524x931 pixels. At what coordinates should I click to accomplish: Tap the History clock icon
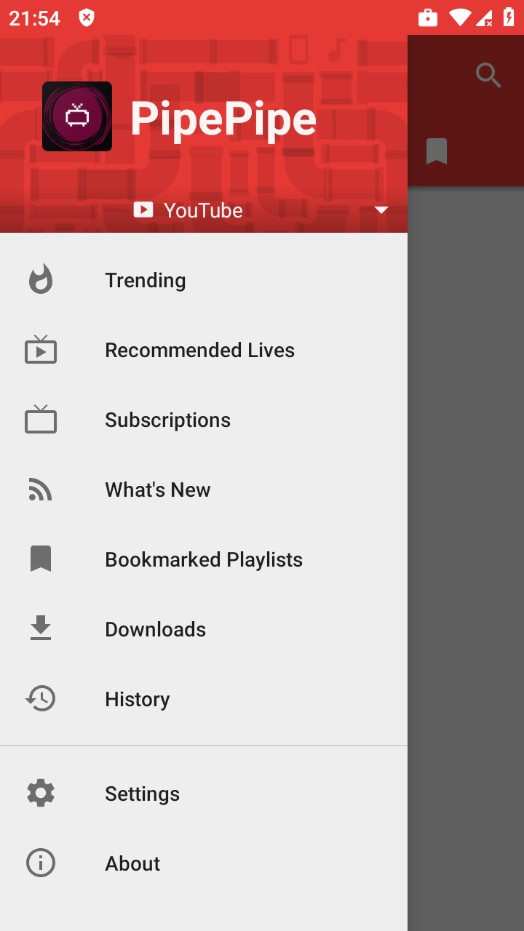pyautogui.click(x=40, y=698)
